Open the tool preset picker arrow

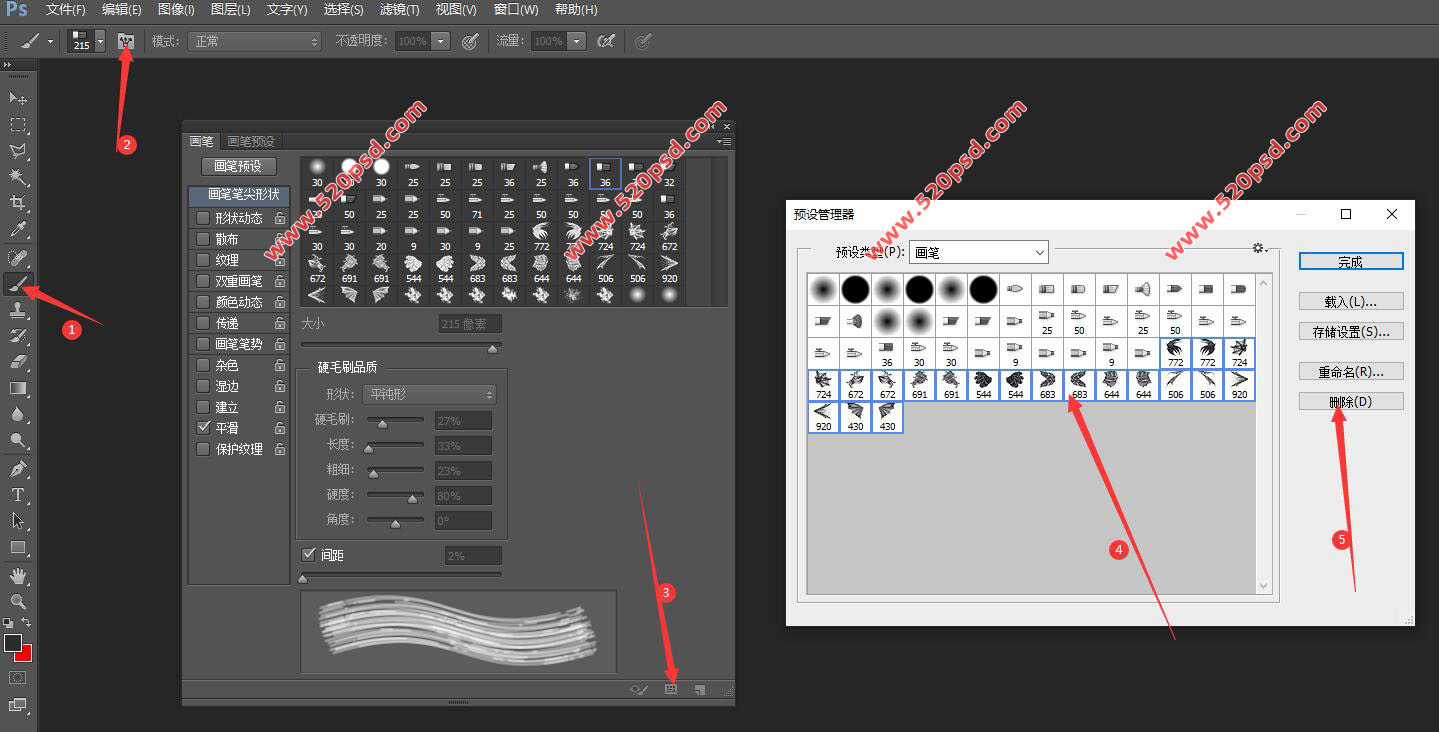click(x=50, y=41)
